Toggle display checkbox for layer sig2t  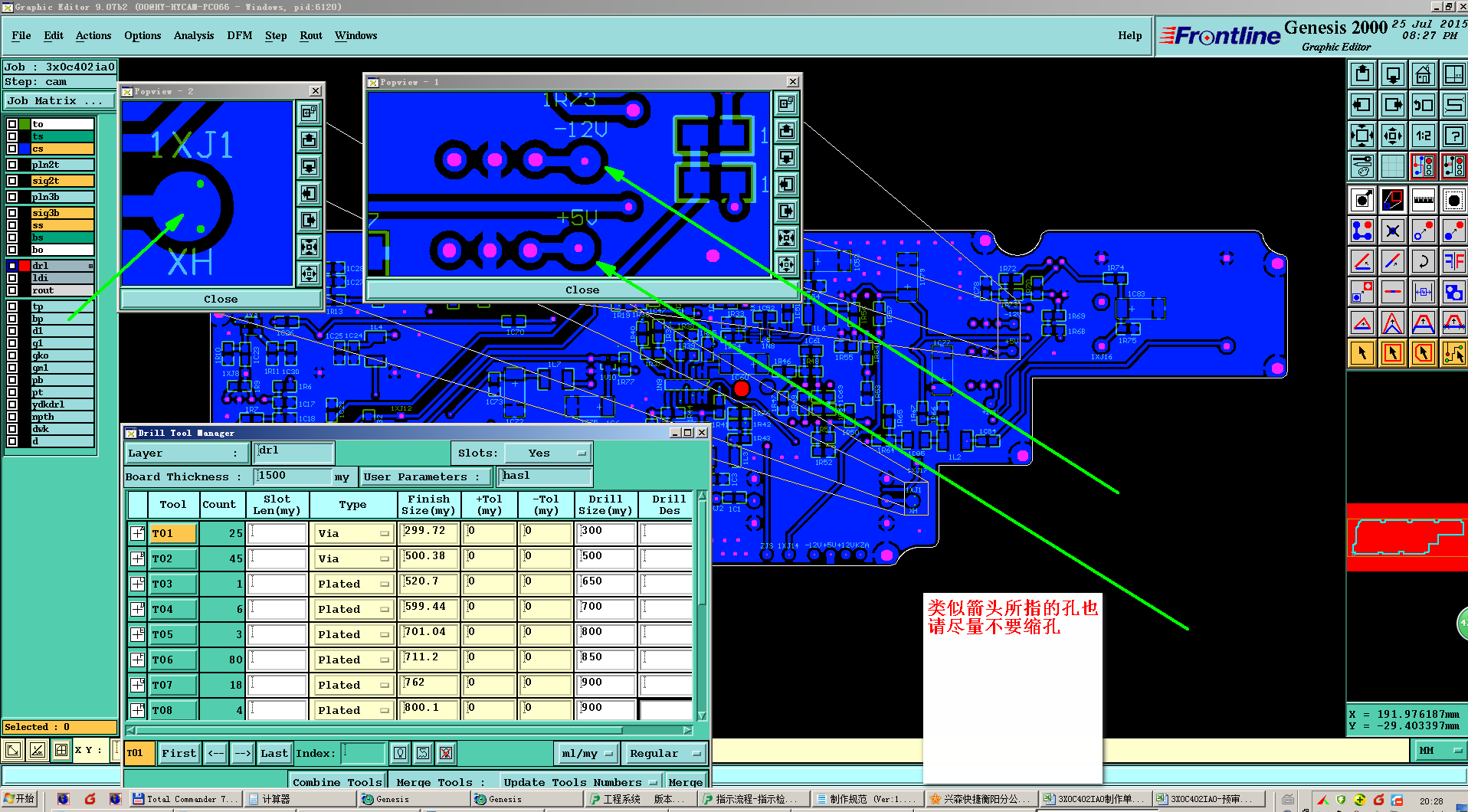pos(12,181)
